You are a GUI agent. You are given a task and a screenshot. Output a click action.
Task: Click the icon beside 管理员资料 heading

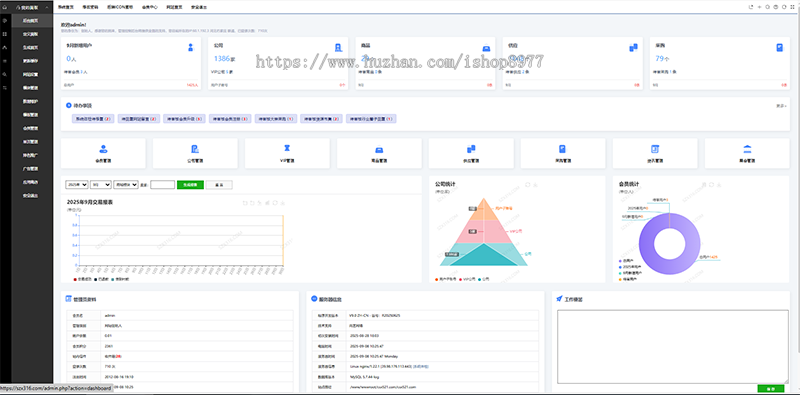69,299
